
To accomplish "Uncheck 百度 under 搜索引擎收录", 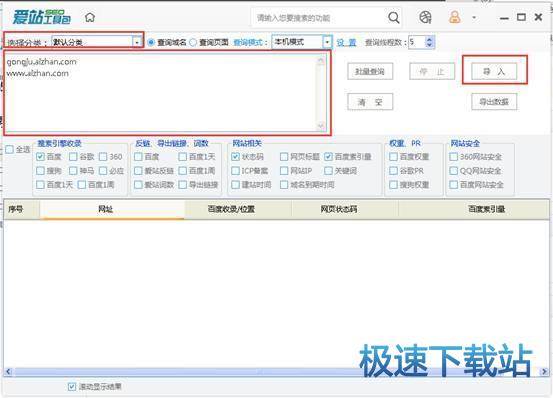I will 40,157.
